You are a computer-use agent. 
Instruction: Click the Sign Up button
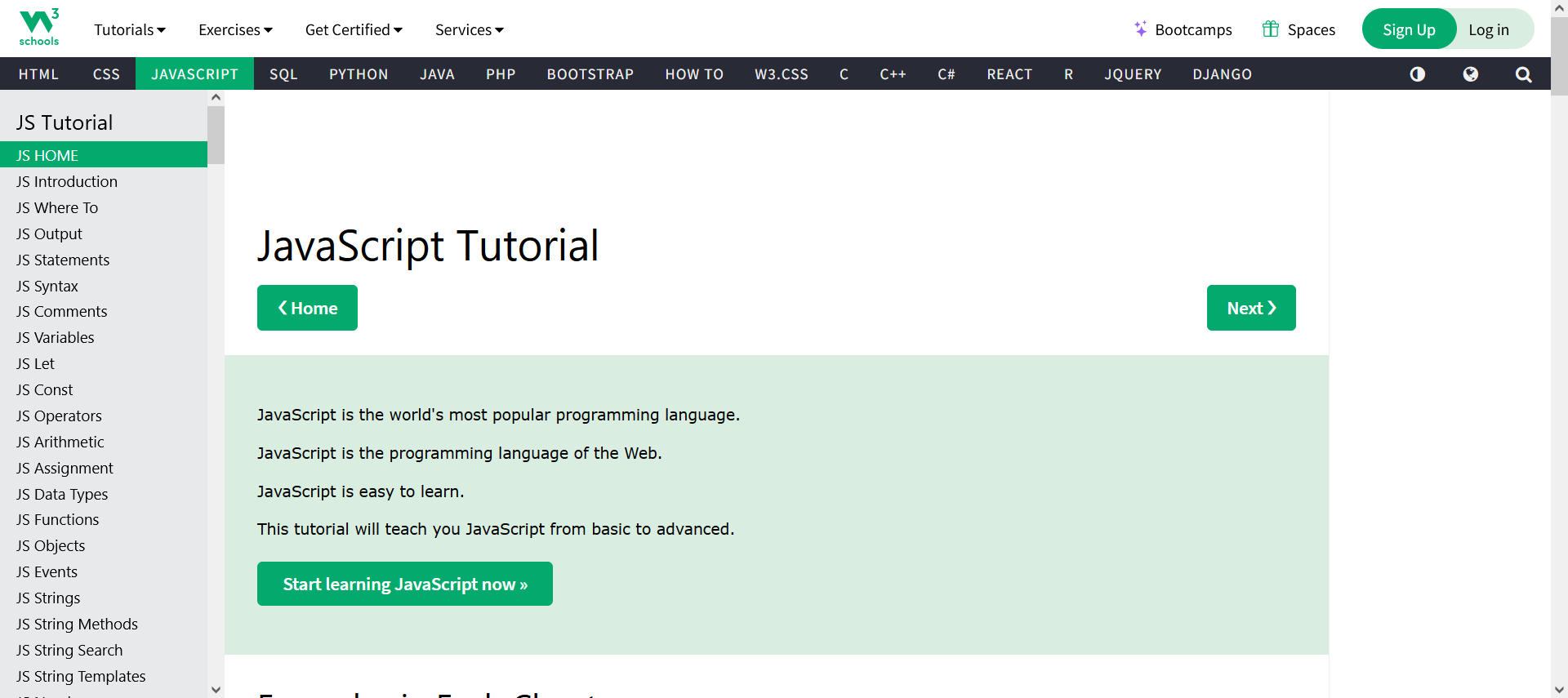pos(1409,29)
